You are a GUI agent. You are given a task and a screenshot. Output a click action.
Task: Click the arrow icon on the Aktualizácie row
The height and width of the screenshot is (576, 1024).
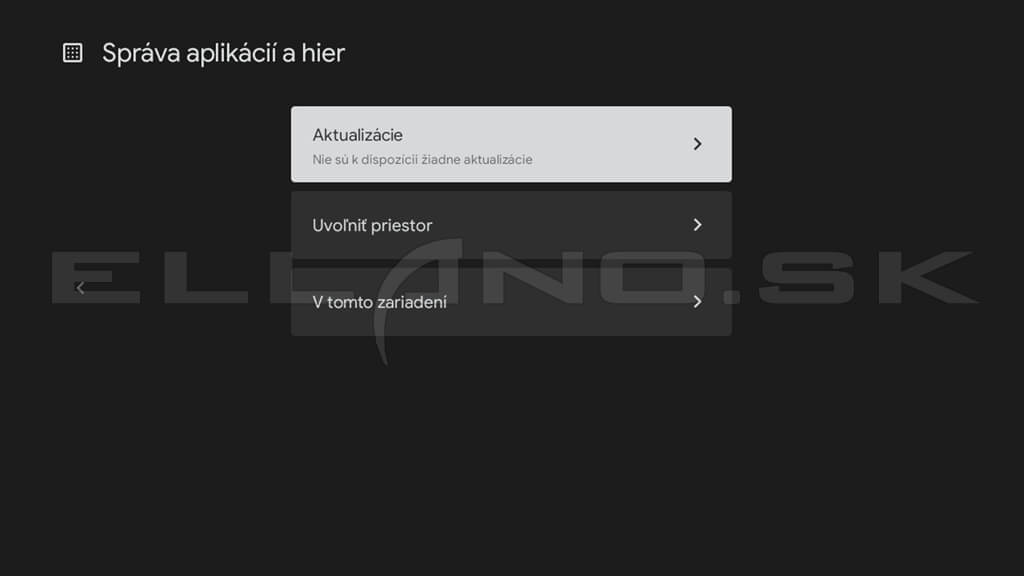point(697,144)
